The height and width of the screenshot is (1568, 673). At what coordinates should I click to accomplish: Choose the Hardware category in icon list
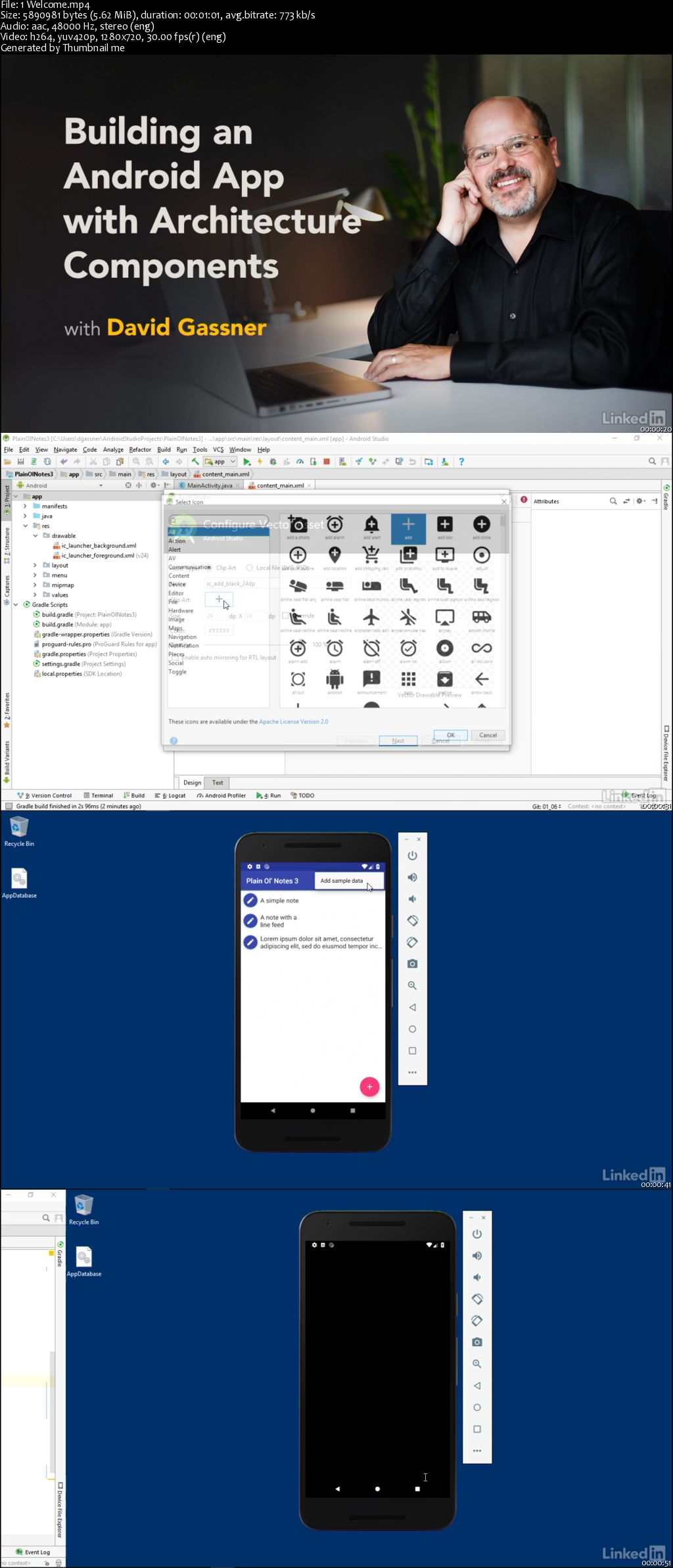[x=181, y=610]
